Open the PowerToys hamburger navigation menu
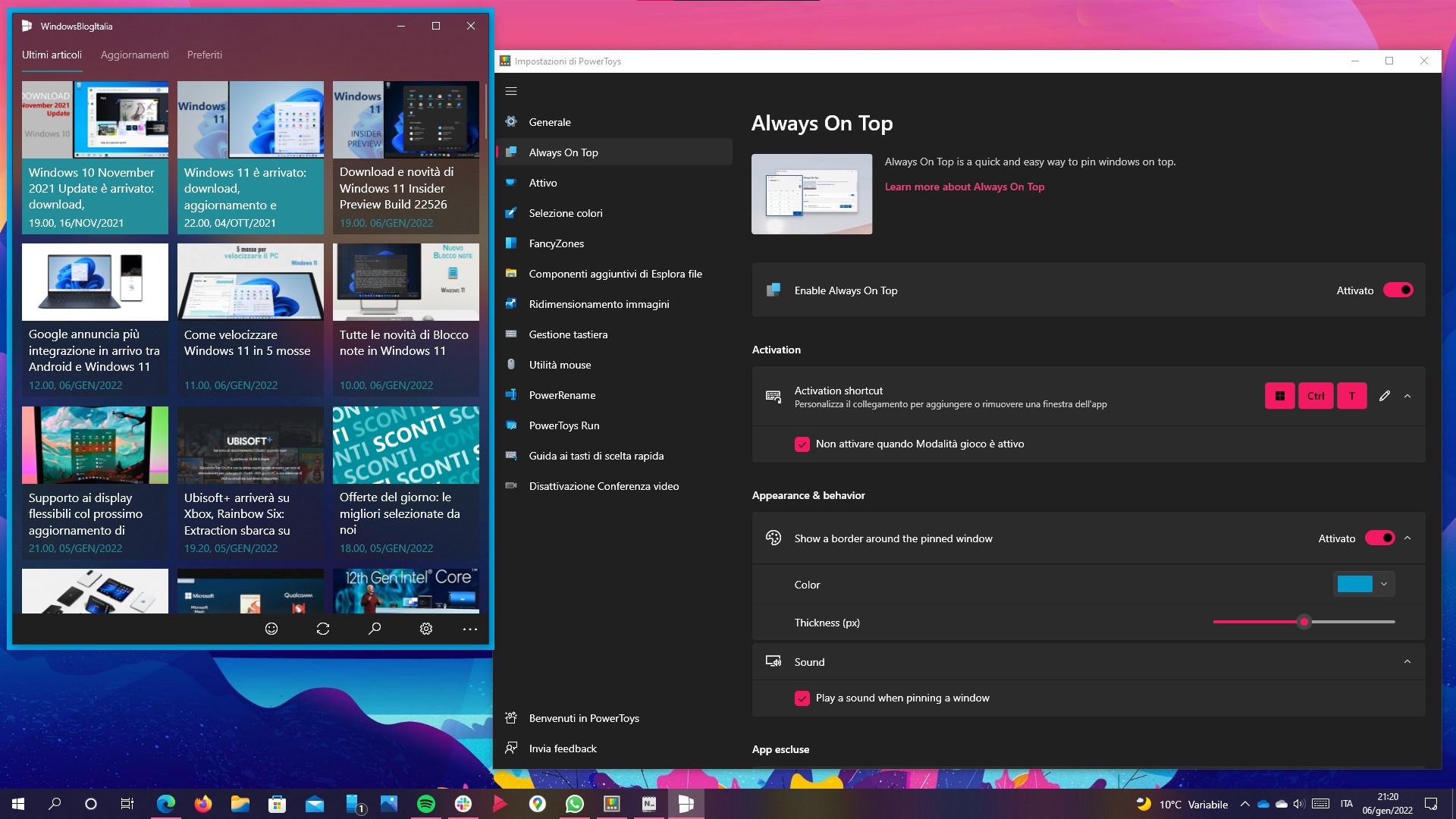Image resolution: width=1456 pixels, height=819 pixels. 511,91
